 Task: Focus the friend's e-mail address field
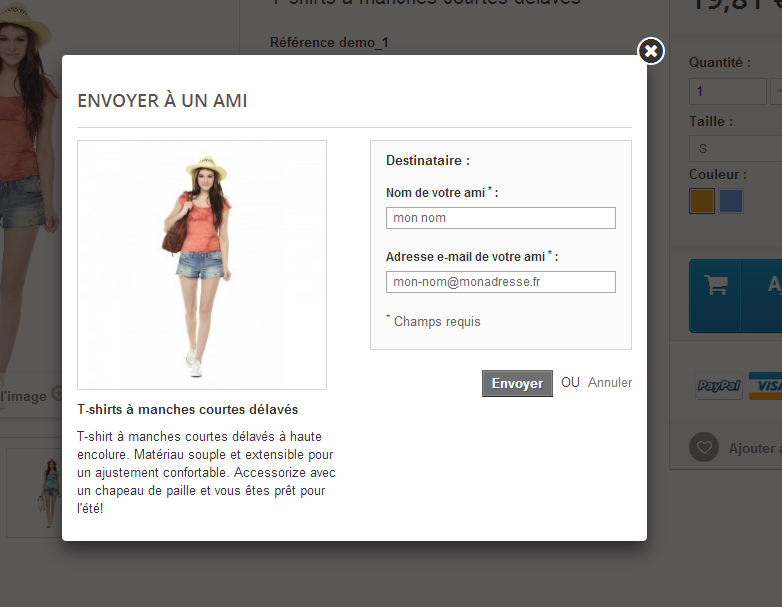tap(501, 282)
